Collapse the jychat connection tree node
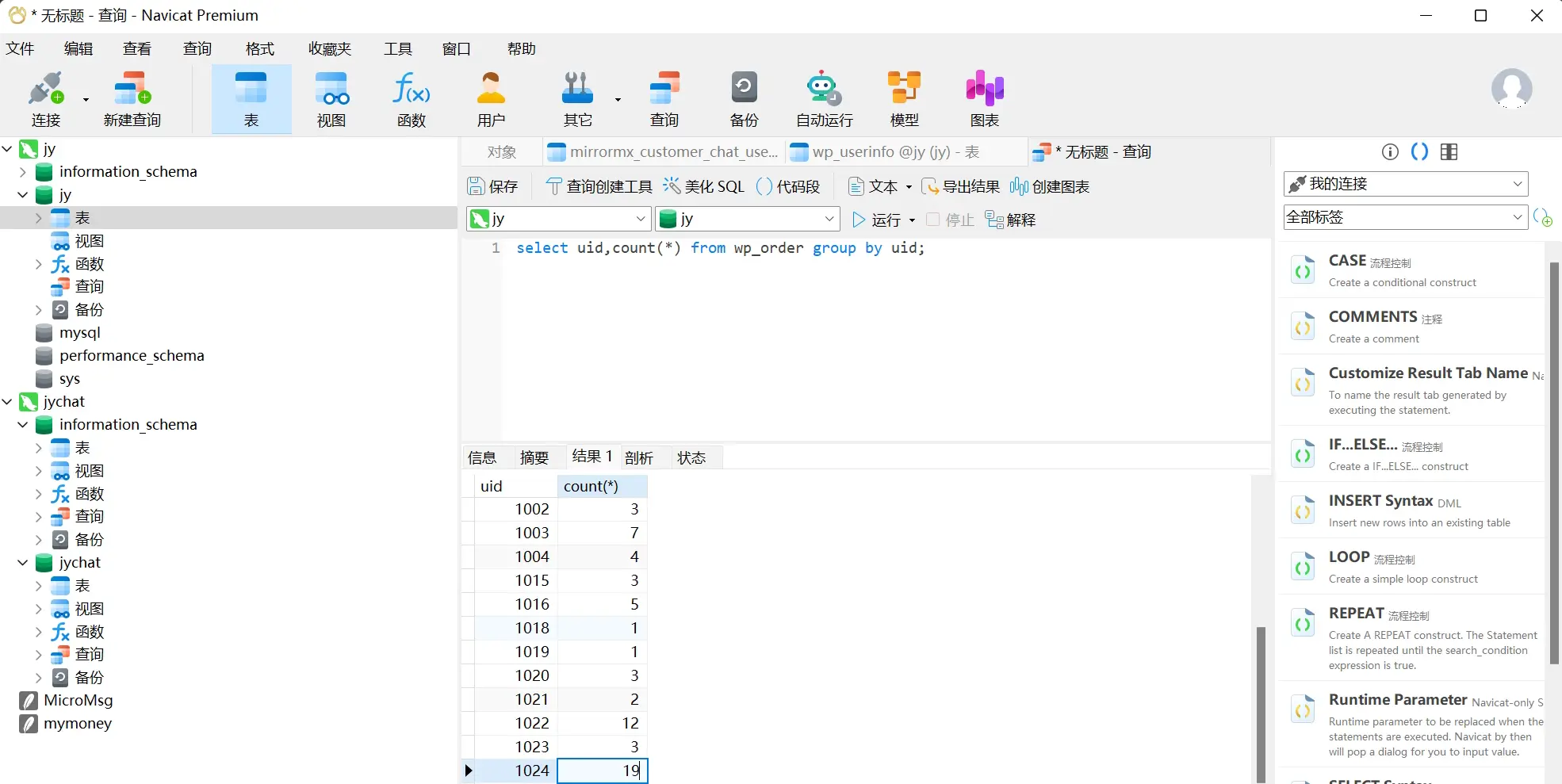This screenshot has width=1562, height=784. tap(8, 402)
